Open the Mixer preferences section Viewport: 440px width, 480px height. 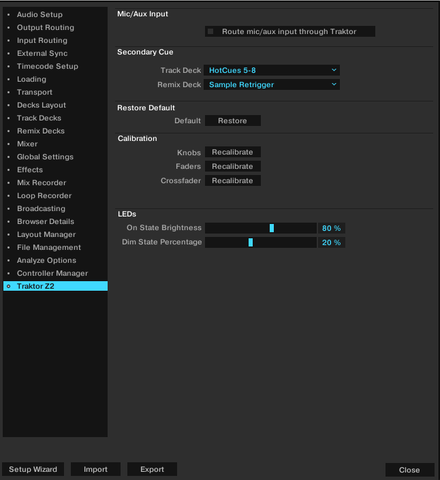coord(27,144)
